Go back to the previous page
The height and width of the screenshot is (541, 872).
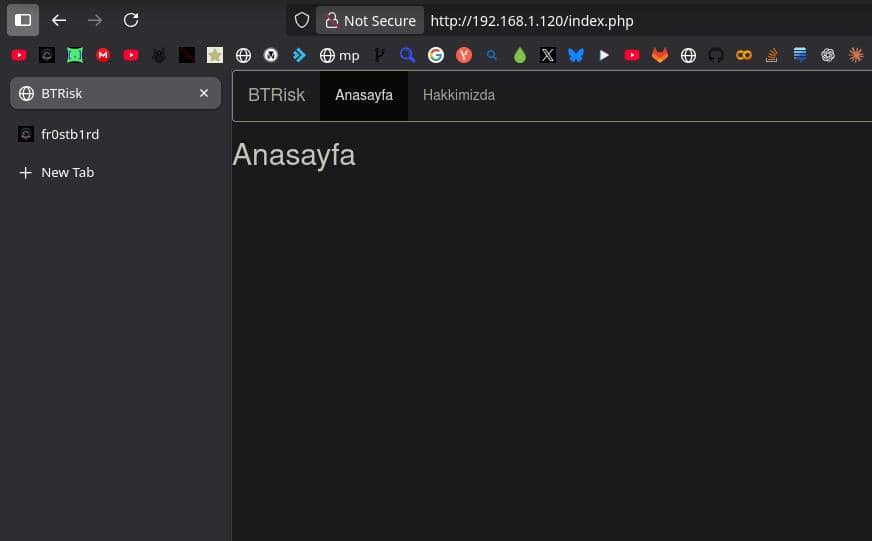[x=59, y=20]
